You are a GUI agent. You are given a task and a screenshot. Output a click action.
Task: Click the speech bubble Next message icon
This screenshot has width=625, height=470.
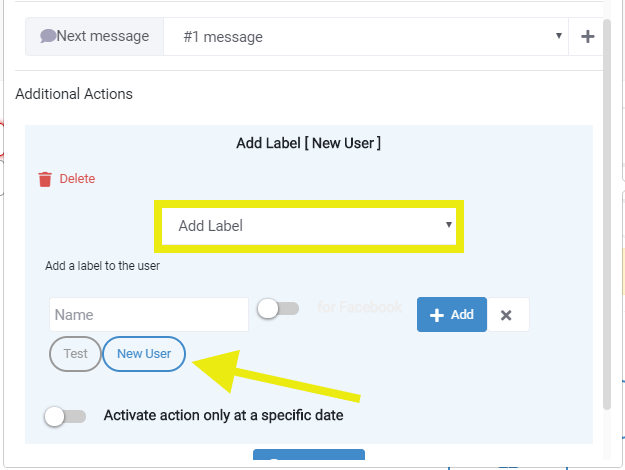tap(48, 36)
